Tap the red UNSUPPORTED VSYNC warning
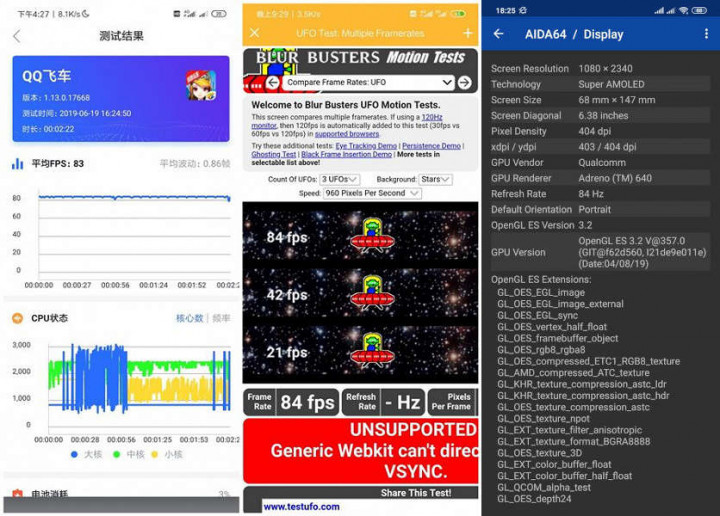Viewport: 720px width, 516px height. (361, 450)
